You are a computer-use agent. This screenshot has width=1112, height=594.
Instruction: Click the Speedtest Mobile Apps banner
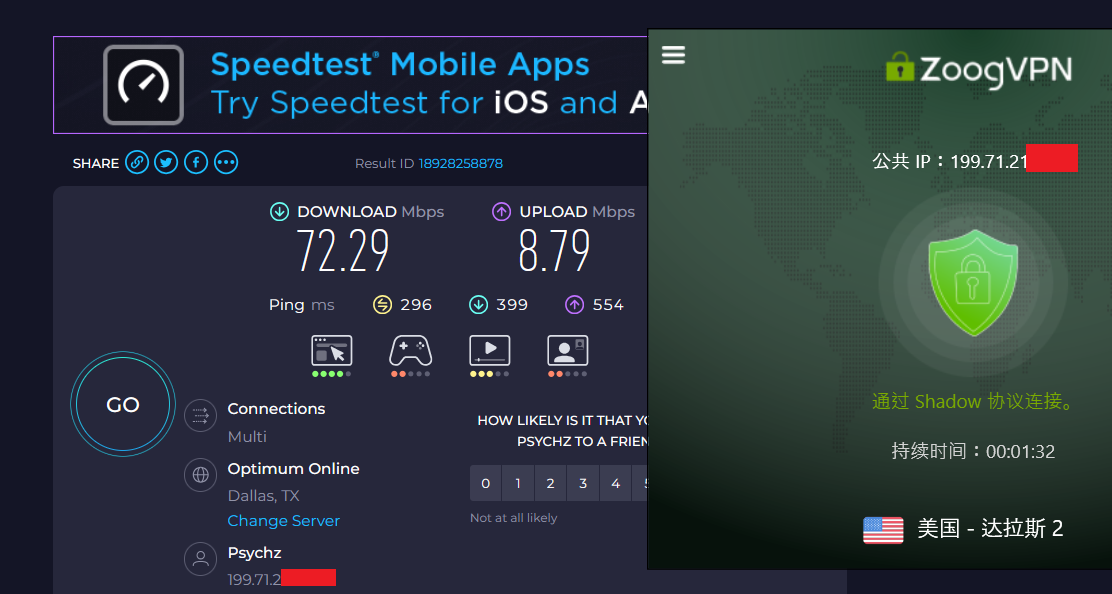(x=350, y=85)
